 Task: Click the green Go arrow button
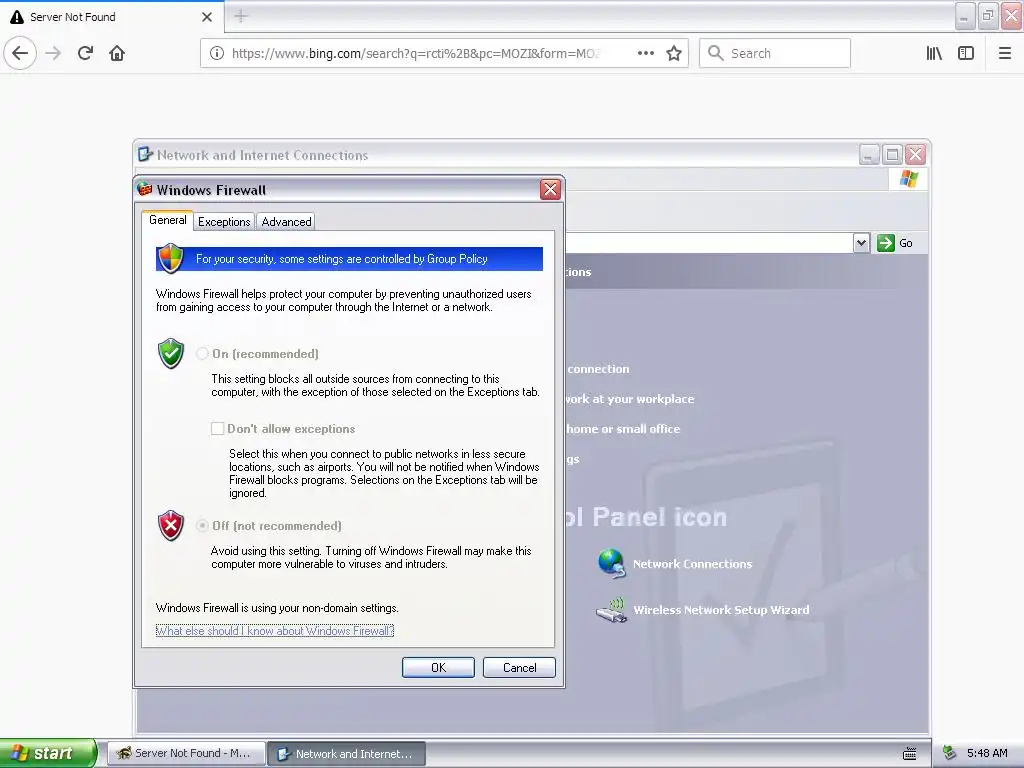tap(886, 243)
